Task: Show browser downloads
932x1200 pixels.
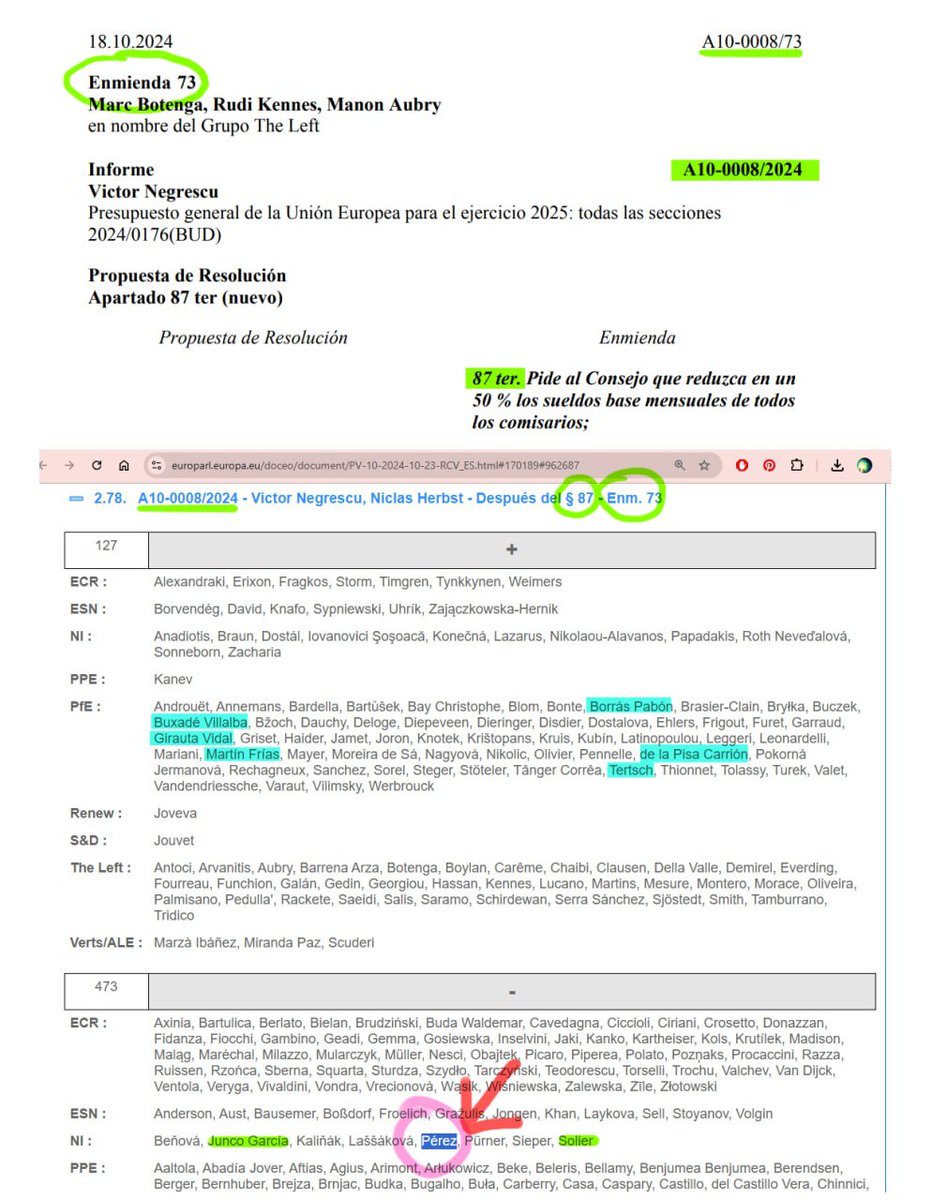Action: [837, 465]
